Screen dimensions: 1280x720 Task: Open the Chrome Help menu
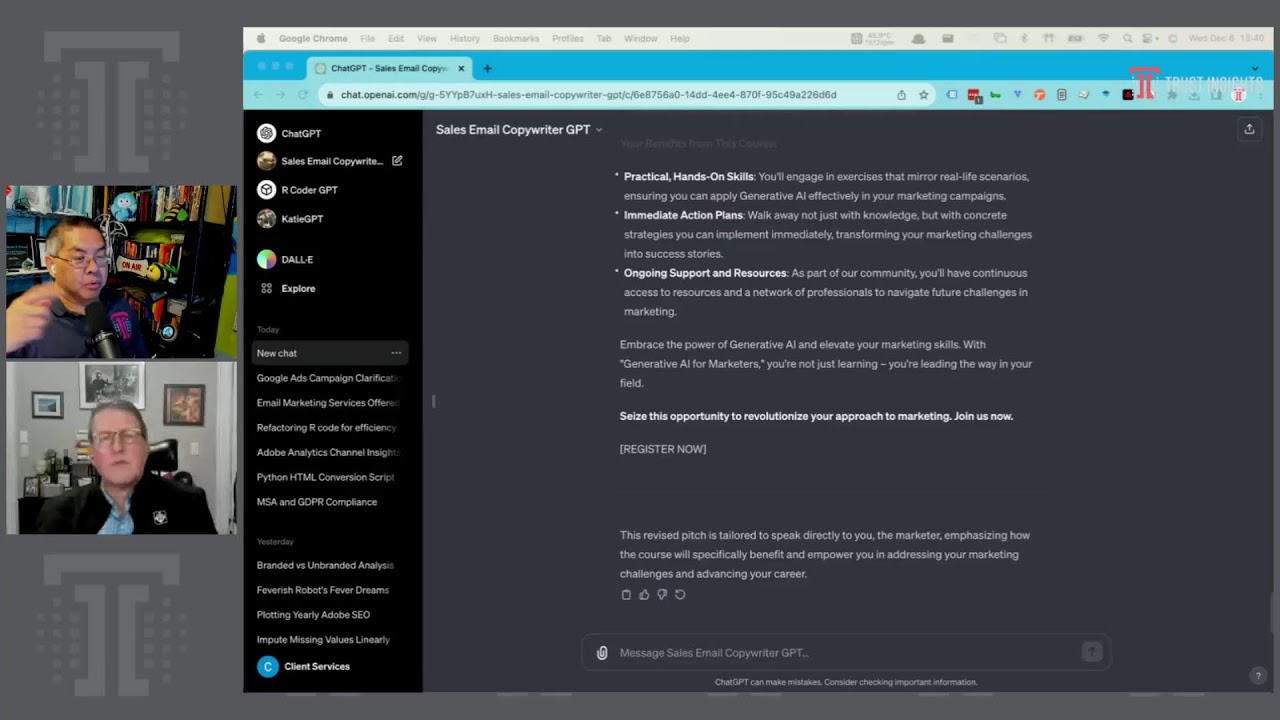(x=680, y=38)
